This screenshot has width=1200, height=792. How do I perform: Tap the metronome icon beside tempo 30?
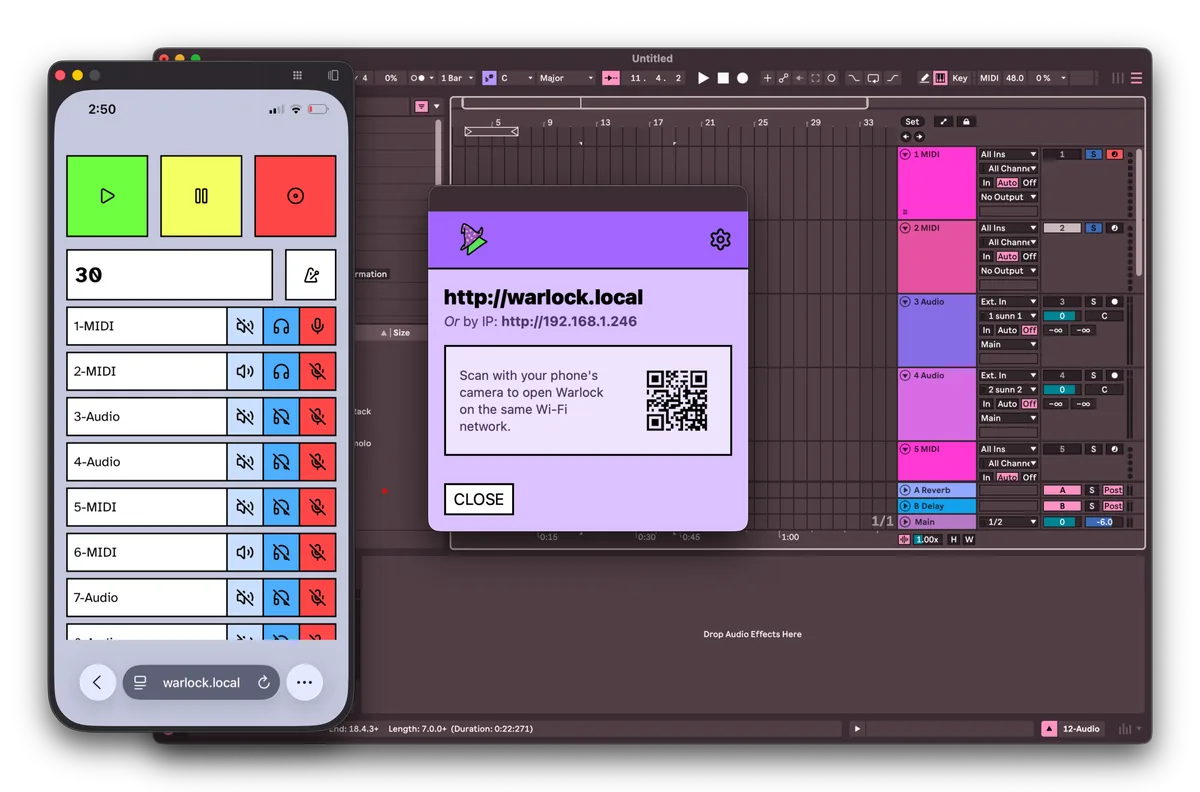pyautogui.click(x=311, y=275)
